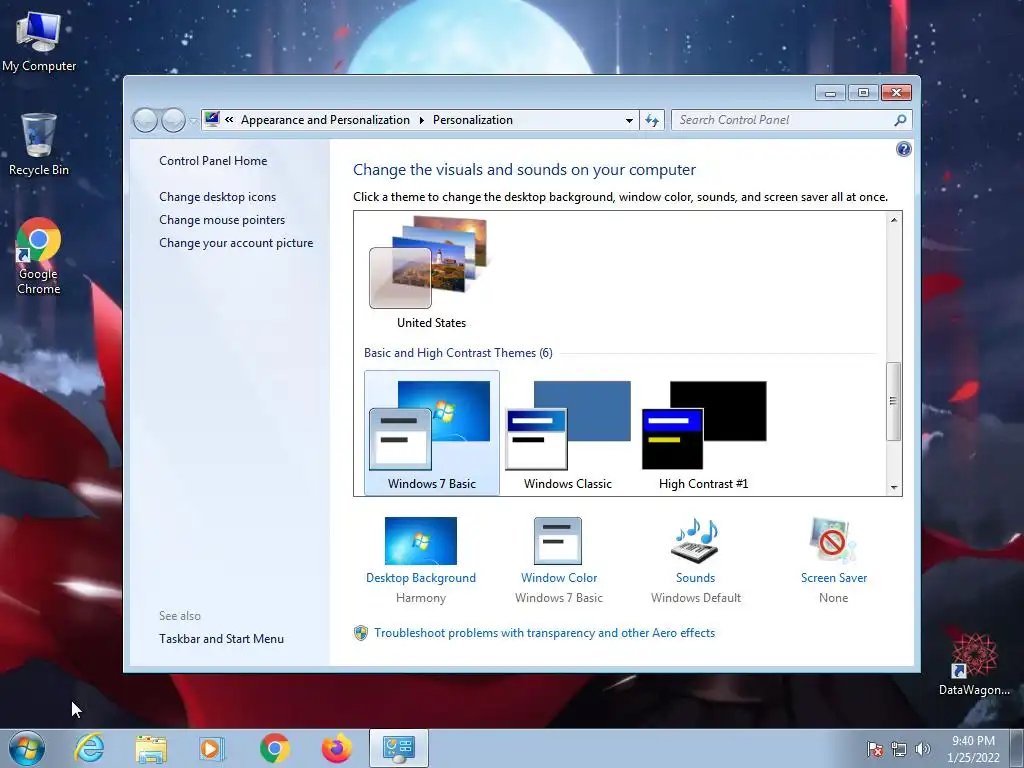Open Taskbar and Start Menu link
Screen dimensions: 1024x768
221,639
